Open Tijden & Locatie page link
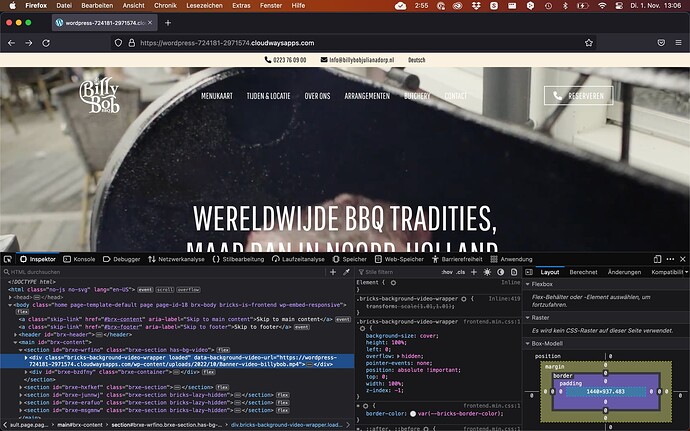Image resolution: width=690 pixels, height=431 pixels. point(268,96)
